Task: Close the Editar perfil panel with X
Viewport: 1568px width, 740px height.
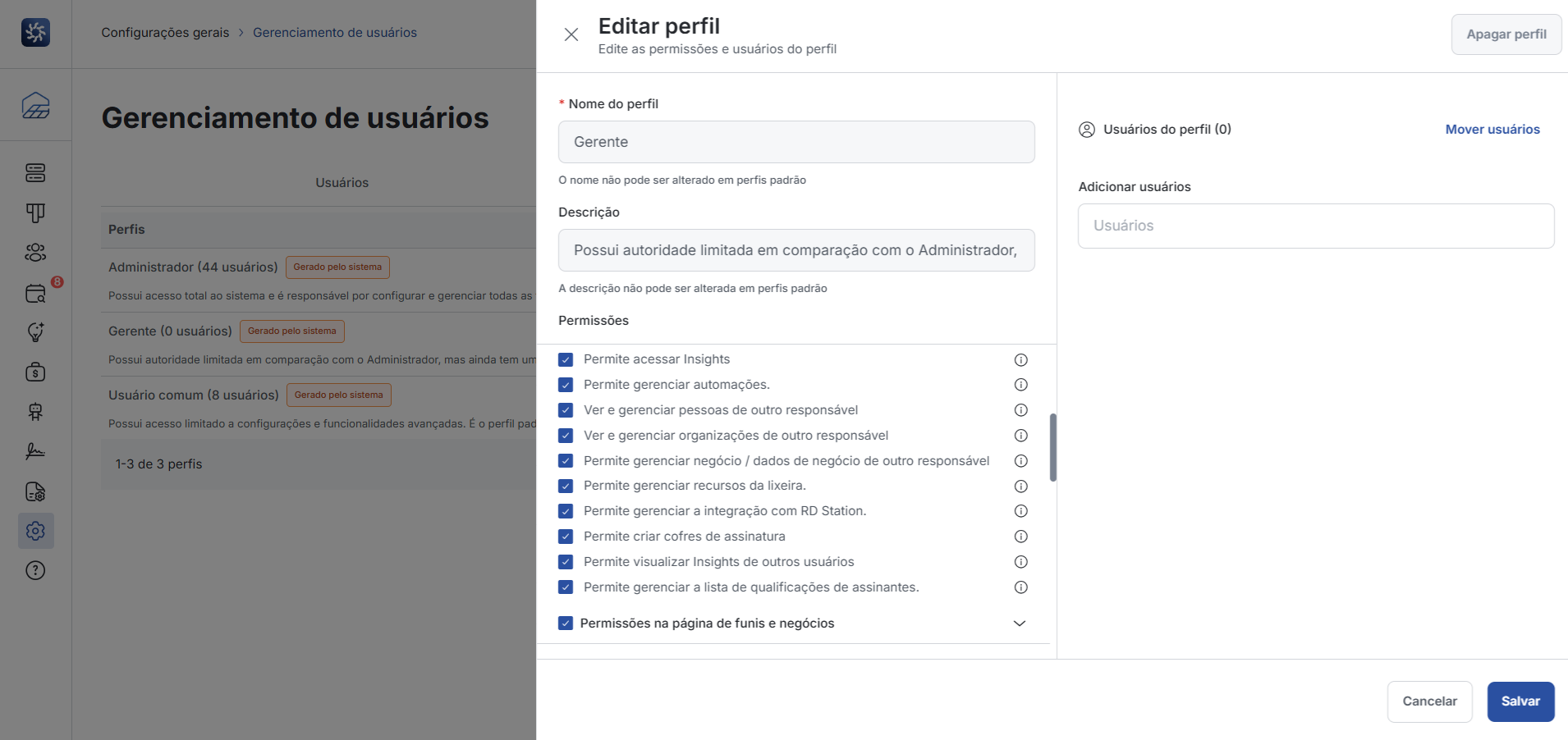Action: click(x=571, y=34)
